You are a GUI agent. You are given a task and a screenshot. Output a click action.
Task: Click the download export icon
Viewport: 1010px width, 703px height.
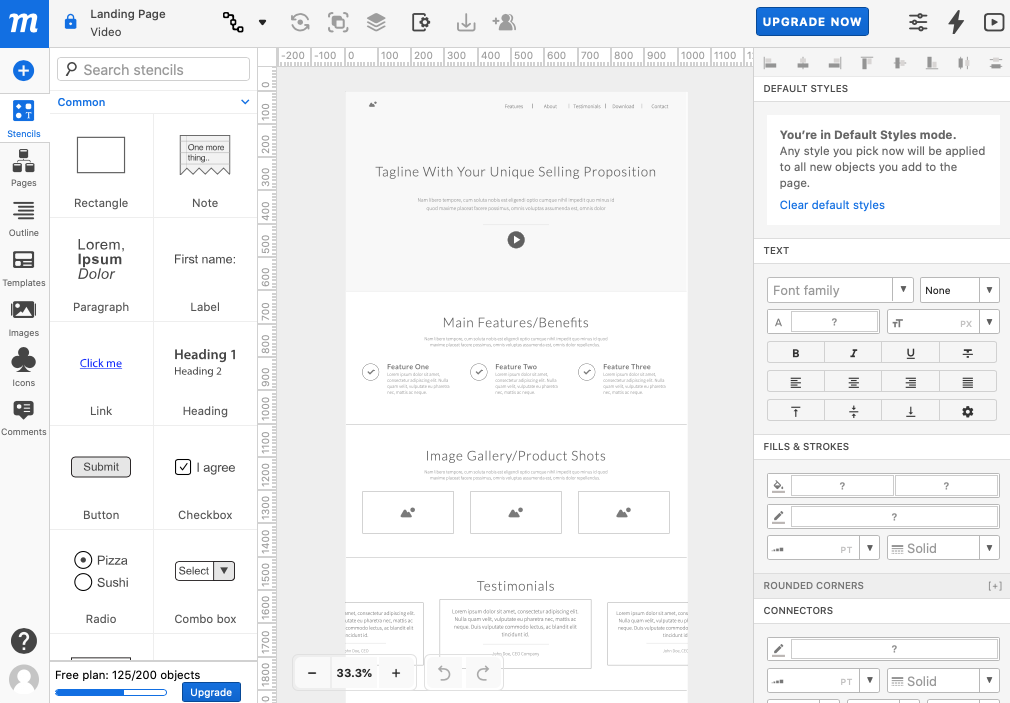(x=466, y=23)
